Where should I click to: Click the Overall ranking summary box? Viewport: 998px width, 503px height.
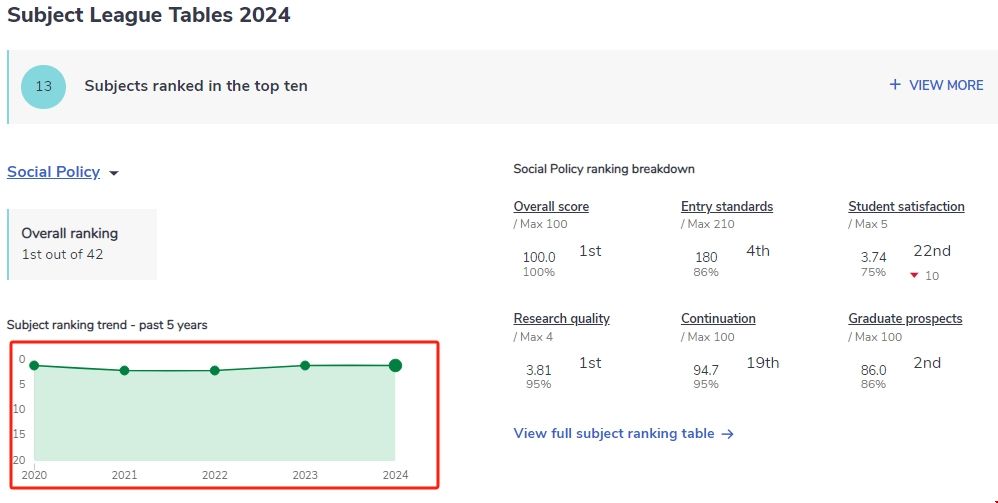click(x=82, y=244)
